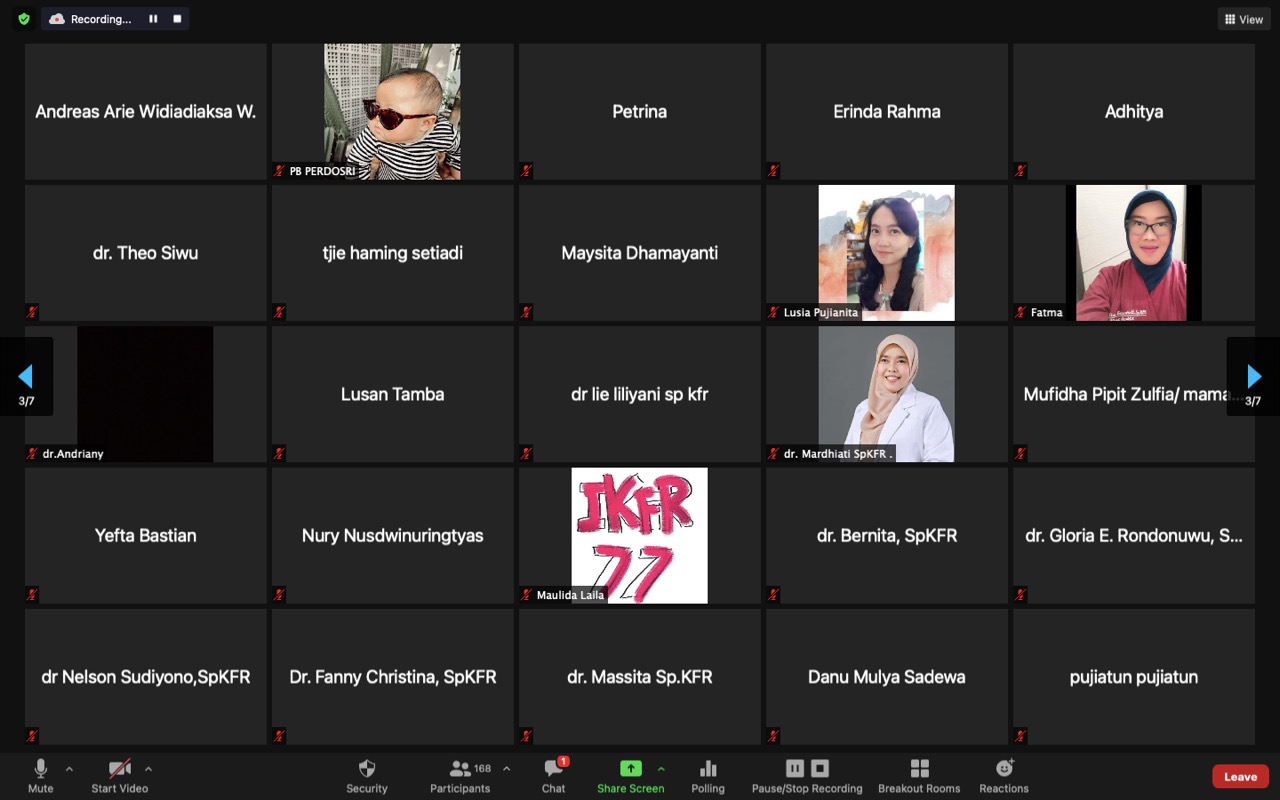Click the Andreas Arie Widiadiaksa W. name
The image size is (1280, 800).
pos(146,112)
